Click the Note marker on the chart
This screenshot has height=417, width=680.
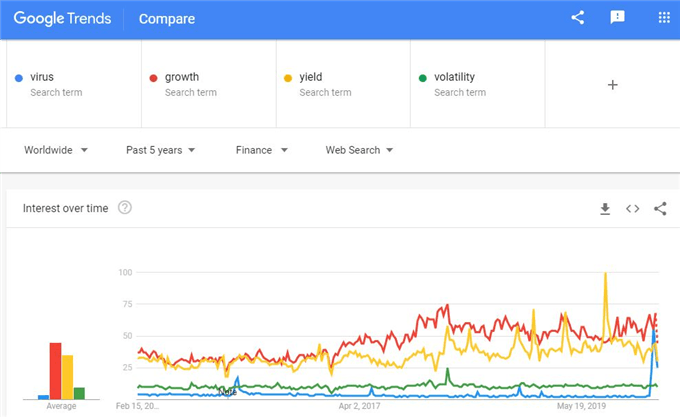tap(228, 392)
